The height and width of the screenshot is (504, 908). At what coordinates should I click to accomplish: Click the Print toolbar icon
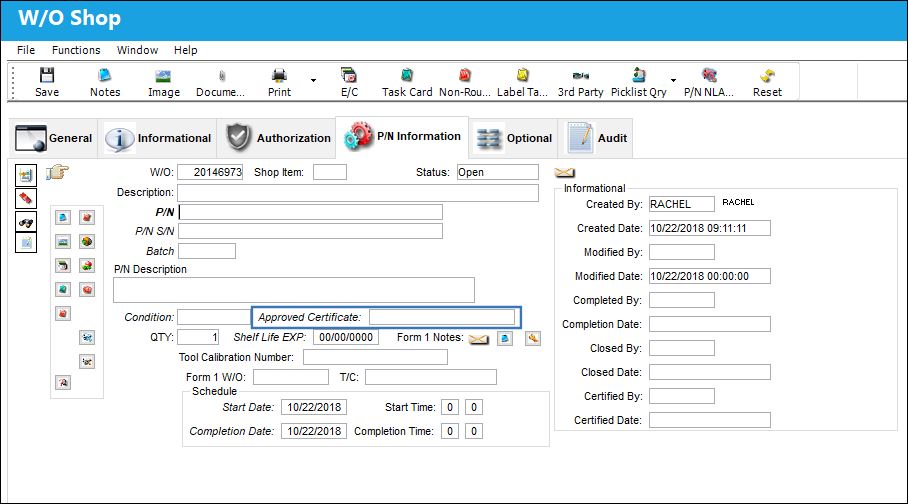click(x=279, y=75)
